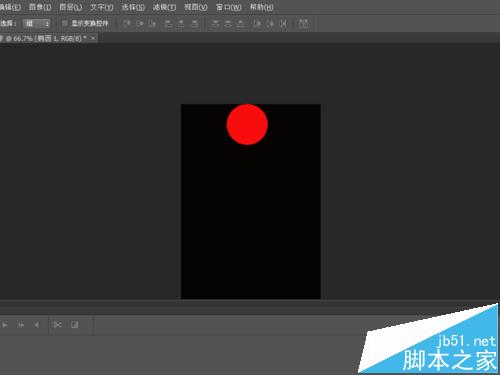Expand the auto-select 选择 group/layer dropdown
This screenshot has width=500, height=375.
point(37,23)
